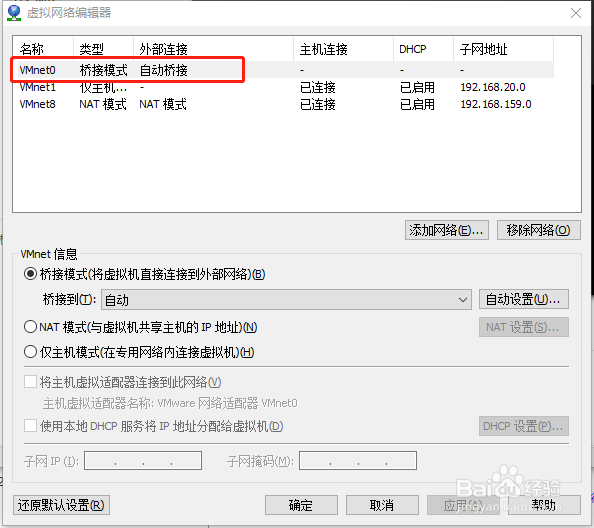Select the NAT 模式 radio button
The width and height of the screenshot is (594, 528).
click(x=30, y=327)
